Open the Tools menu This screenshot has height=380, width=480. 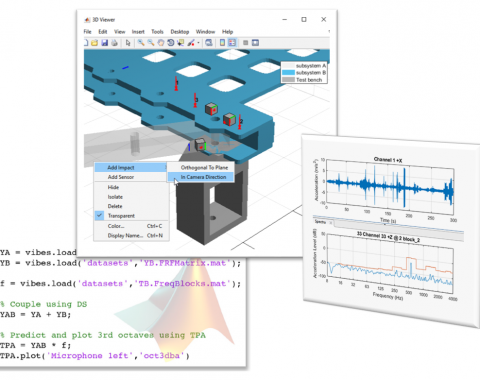pyautogui.click(x=157, y=32)
